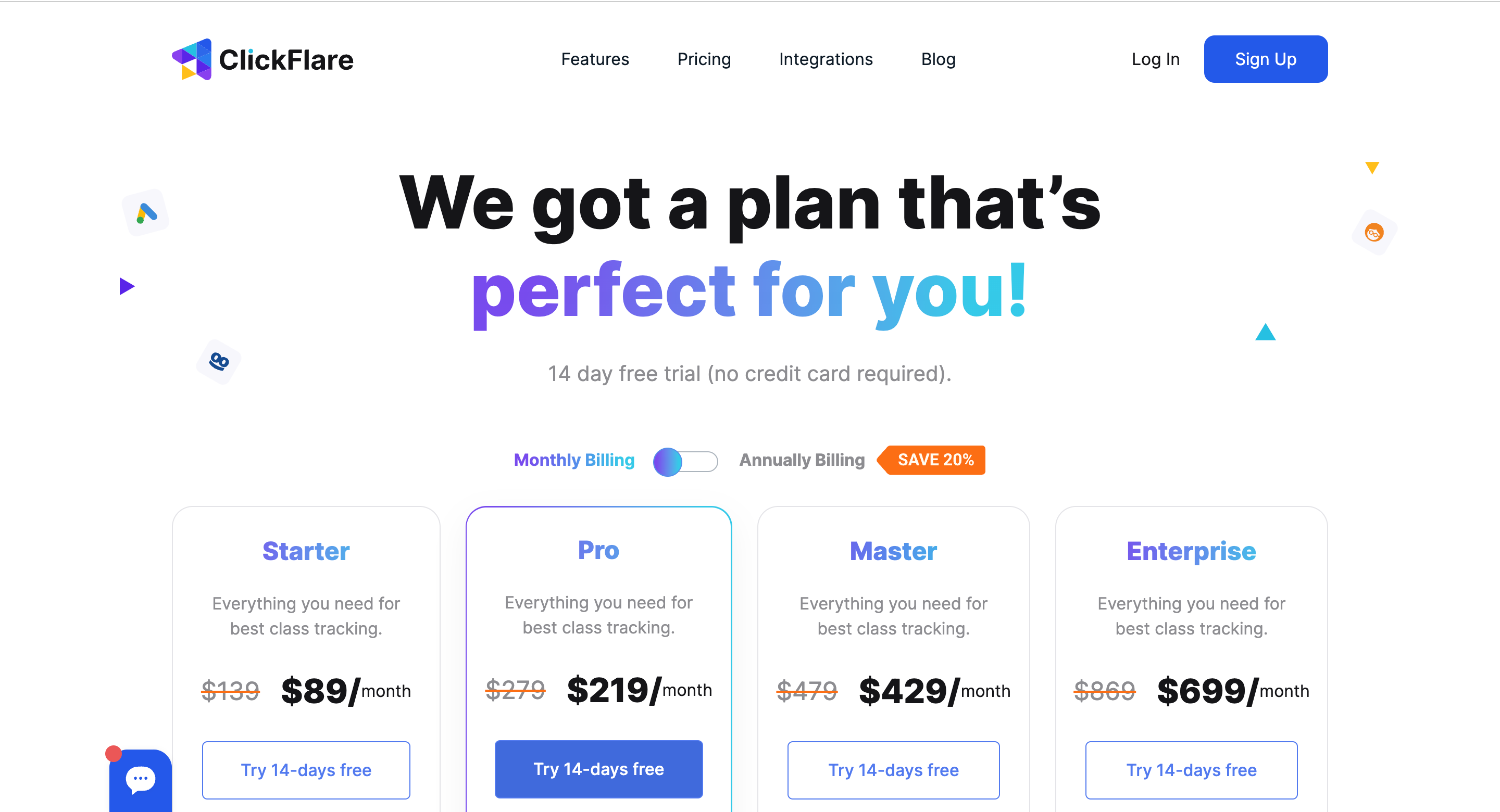The image size is (1500, 812).
Task: Select Annually Billing label
Action: point(802,460)
